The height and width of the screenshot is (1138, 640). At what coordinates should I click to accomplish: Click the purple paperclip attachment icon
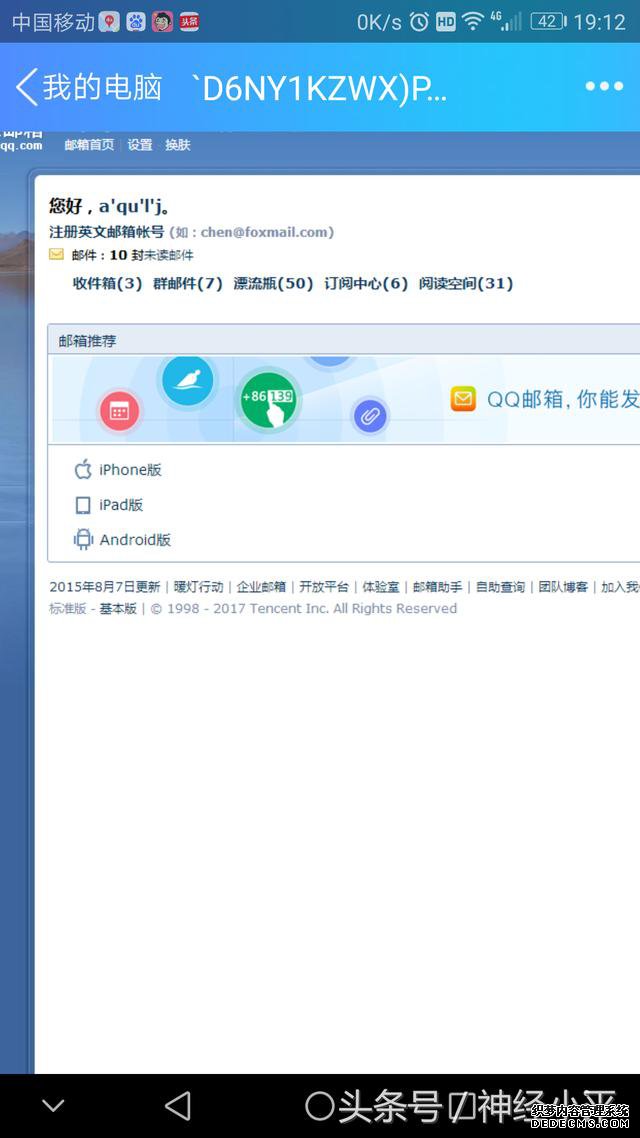point(370,417)
